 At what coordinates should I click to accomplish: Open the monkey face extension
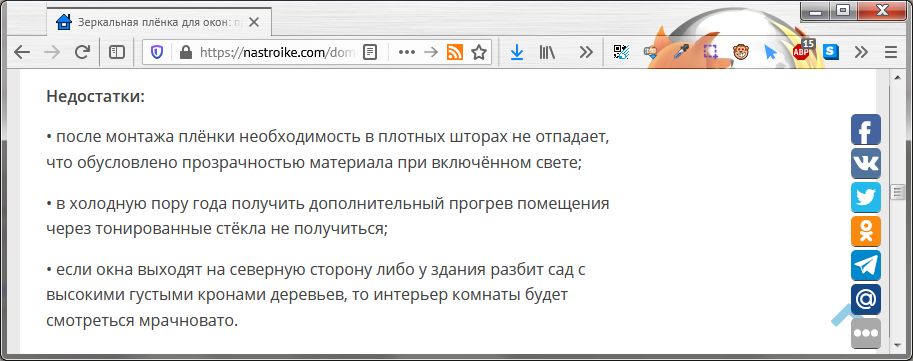[741, 52]
